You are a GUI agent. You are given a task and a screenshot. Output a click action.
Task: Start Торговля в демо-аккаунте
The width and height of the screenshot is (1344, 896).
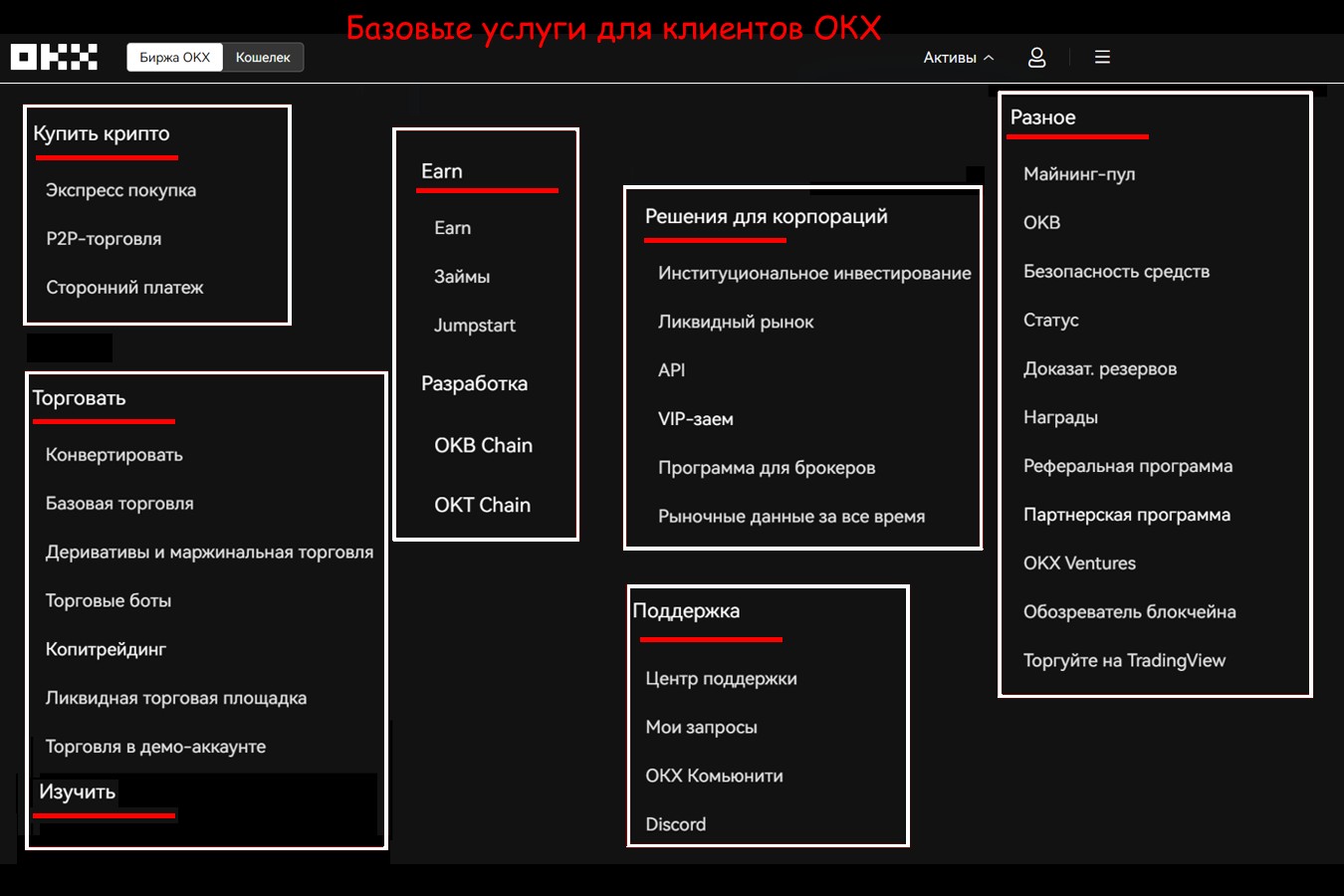click(155, 747)
